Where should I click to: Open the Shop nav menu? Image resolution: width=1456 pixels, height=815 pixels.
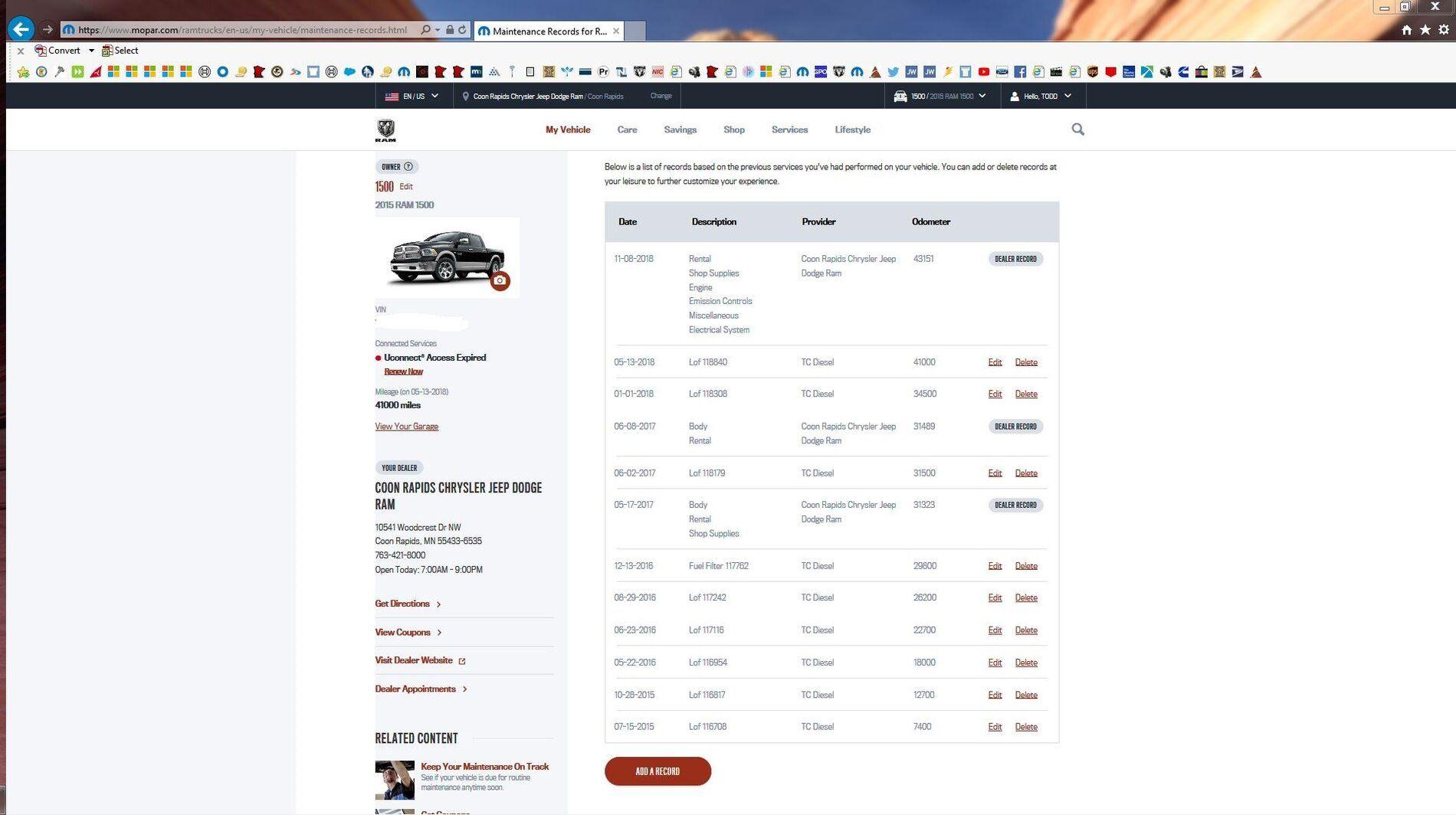pyautogui.click(x=734, y=129)
